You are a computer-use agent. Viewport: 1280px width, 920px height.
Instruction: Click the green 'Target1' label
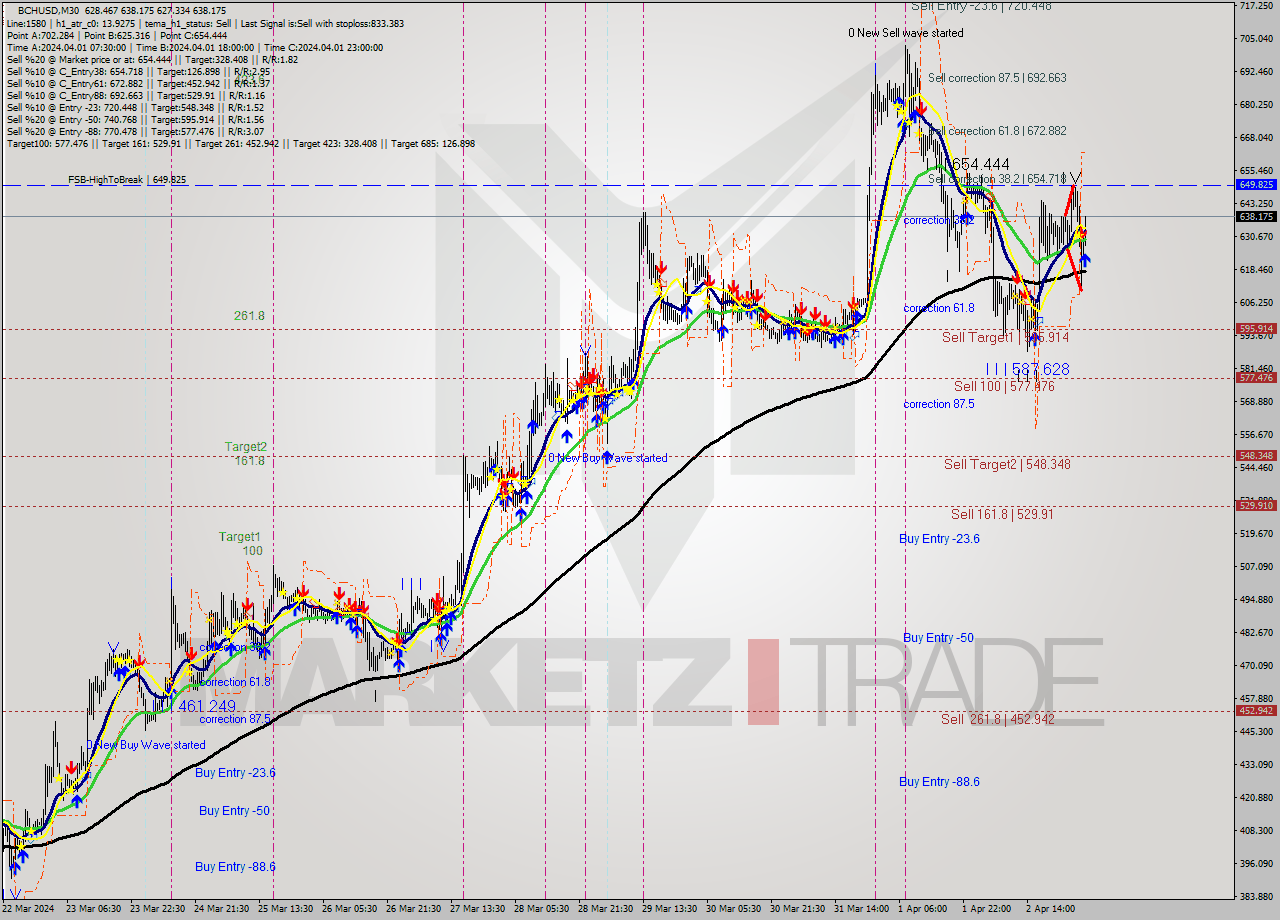[x=240, y=537]
